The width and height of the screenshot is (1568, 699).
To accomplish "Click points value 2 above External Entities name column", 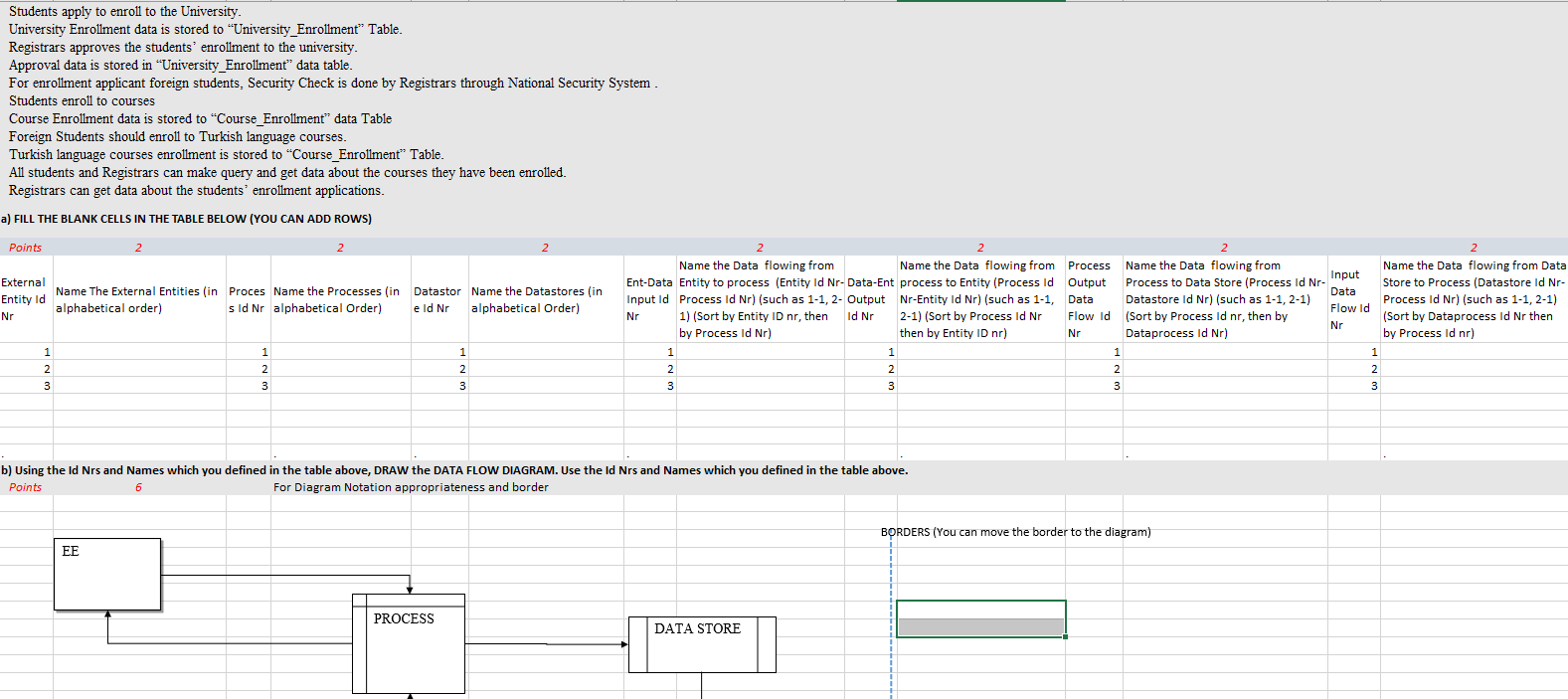I will click(138, 248).
